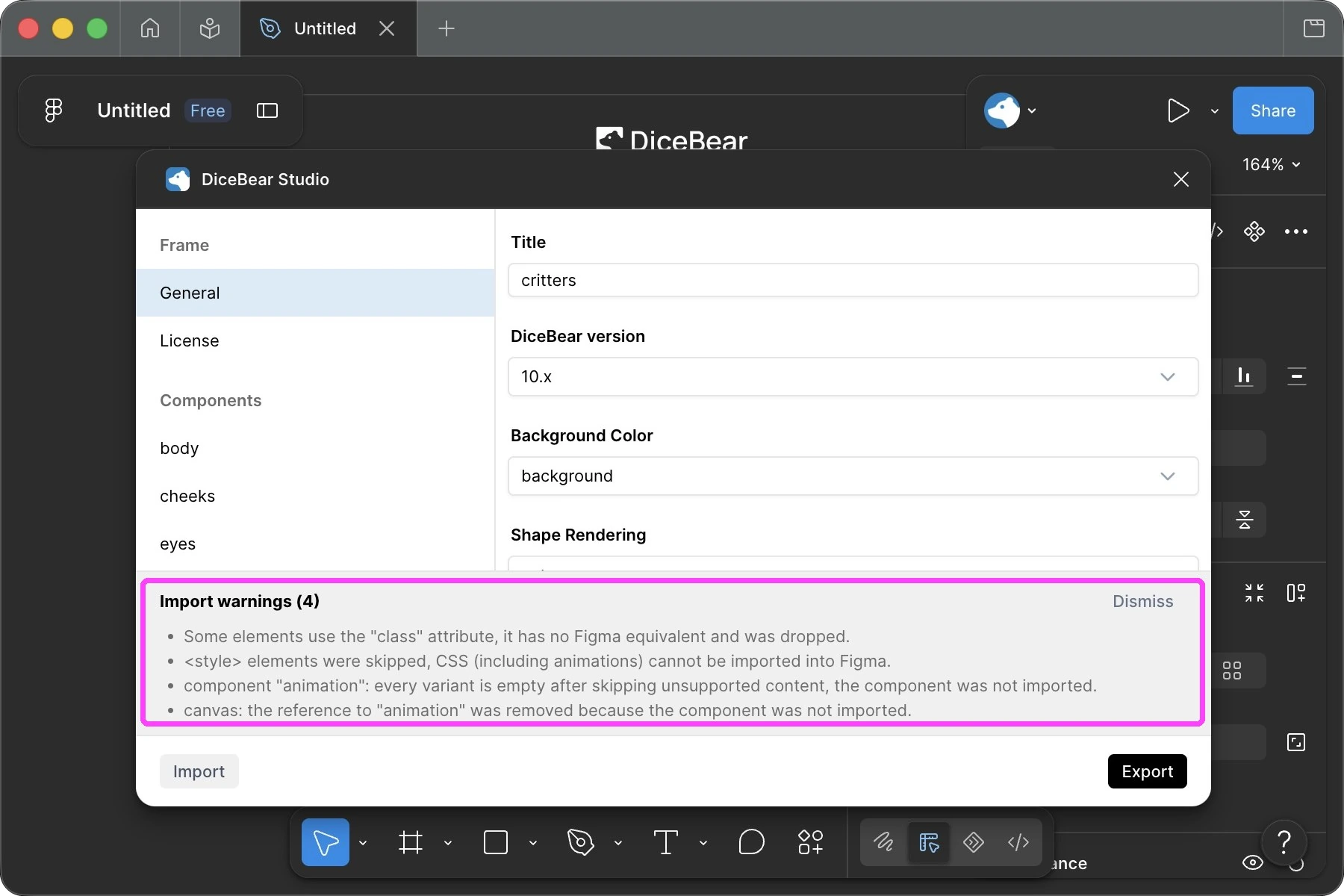Click the collapse arrows icon in right panel
The height and width of the screenshot is (896, 1344).
pos(1254,593)
